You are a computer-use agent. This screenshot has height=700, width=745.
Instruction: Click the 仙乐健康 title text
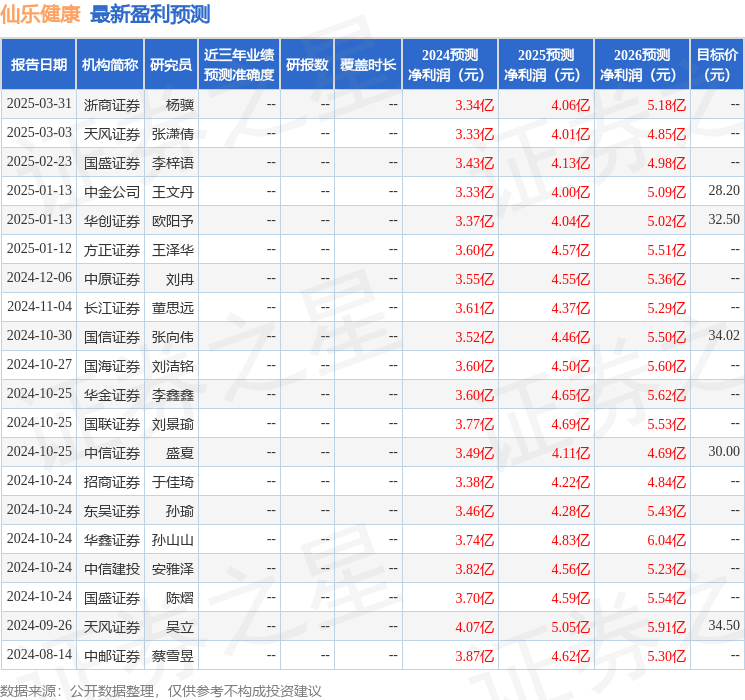(x=40, y=14)
